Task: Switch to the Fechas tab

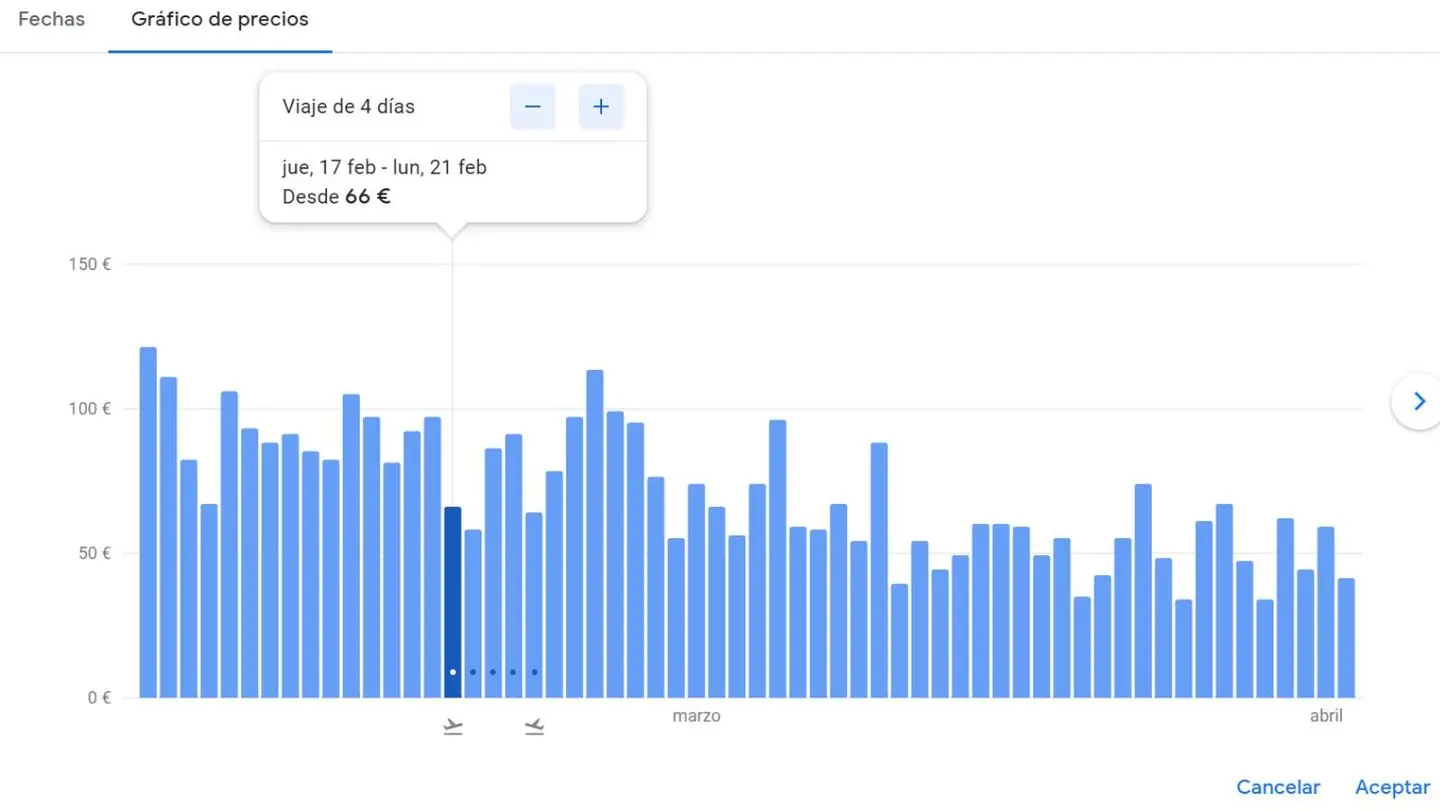Action: coord(51,20)
